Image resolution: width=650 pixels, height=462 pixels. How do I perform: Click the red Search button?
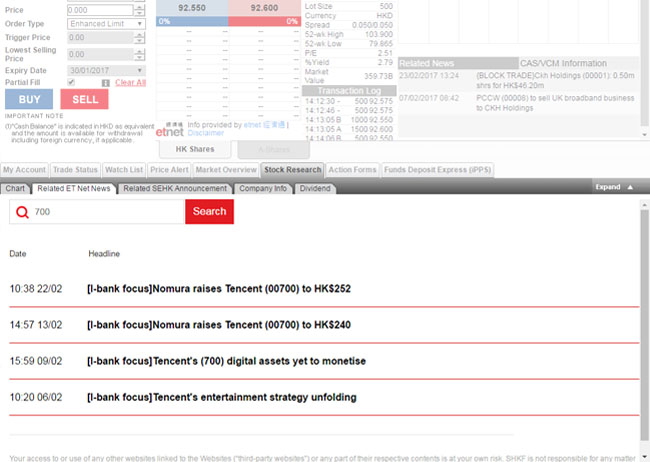coord(209,212)
